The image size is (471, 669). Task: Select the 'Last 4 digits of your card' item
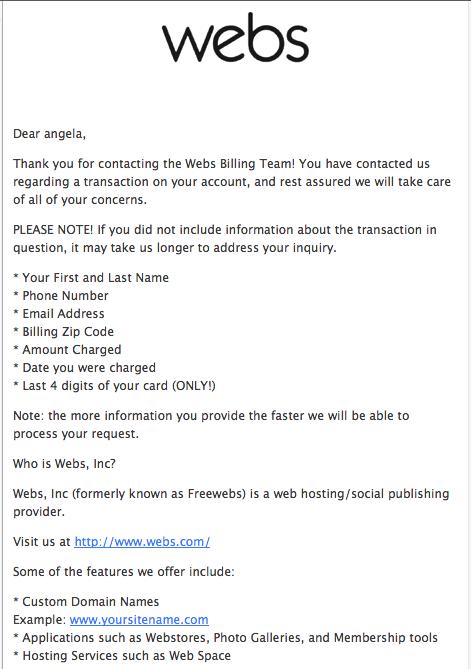tap(114, 386)
